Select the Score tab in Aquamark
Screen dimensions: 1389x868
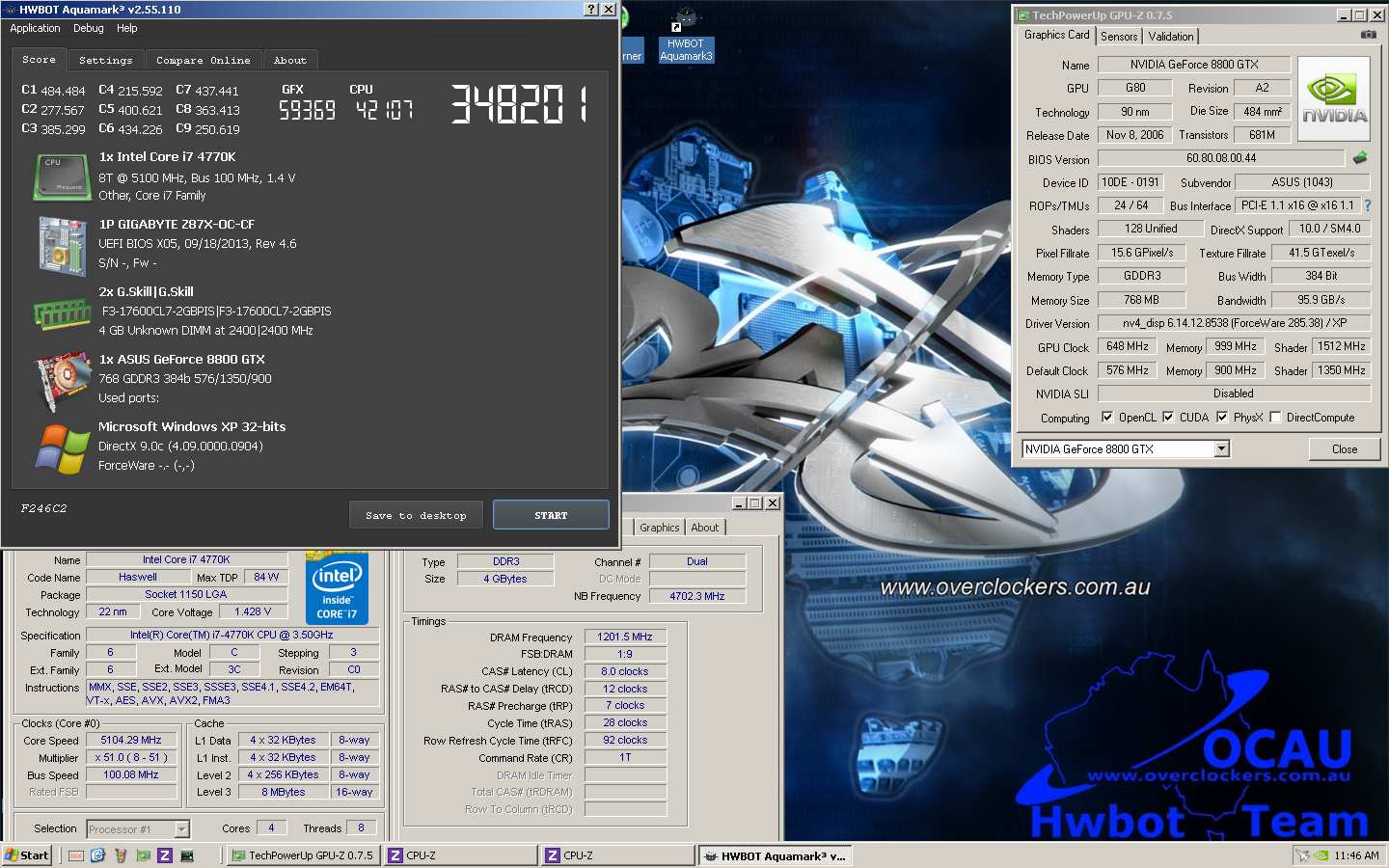40,60
